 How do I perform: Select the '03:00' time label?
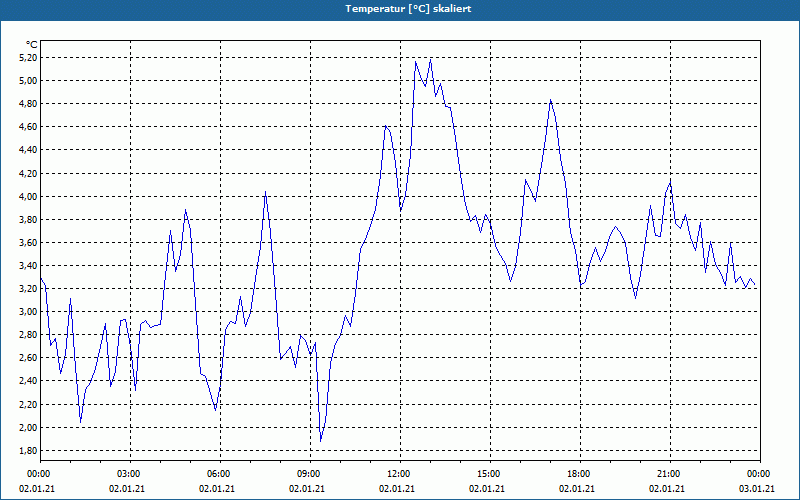point(130,474)
